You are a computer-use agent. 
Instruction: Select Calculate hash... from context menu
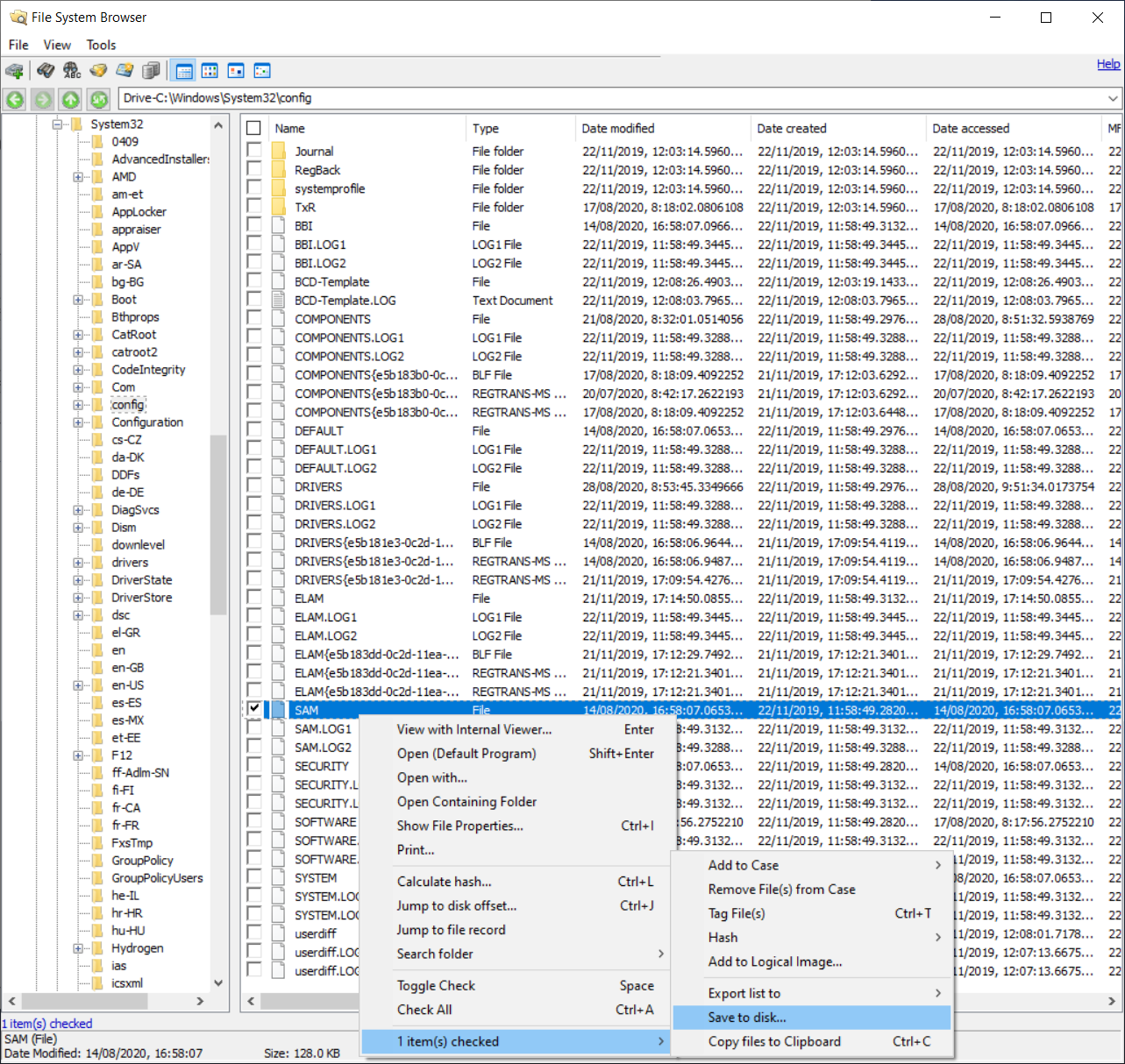point(515,882)
